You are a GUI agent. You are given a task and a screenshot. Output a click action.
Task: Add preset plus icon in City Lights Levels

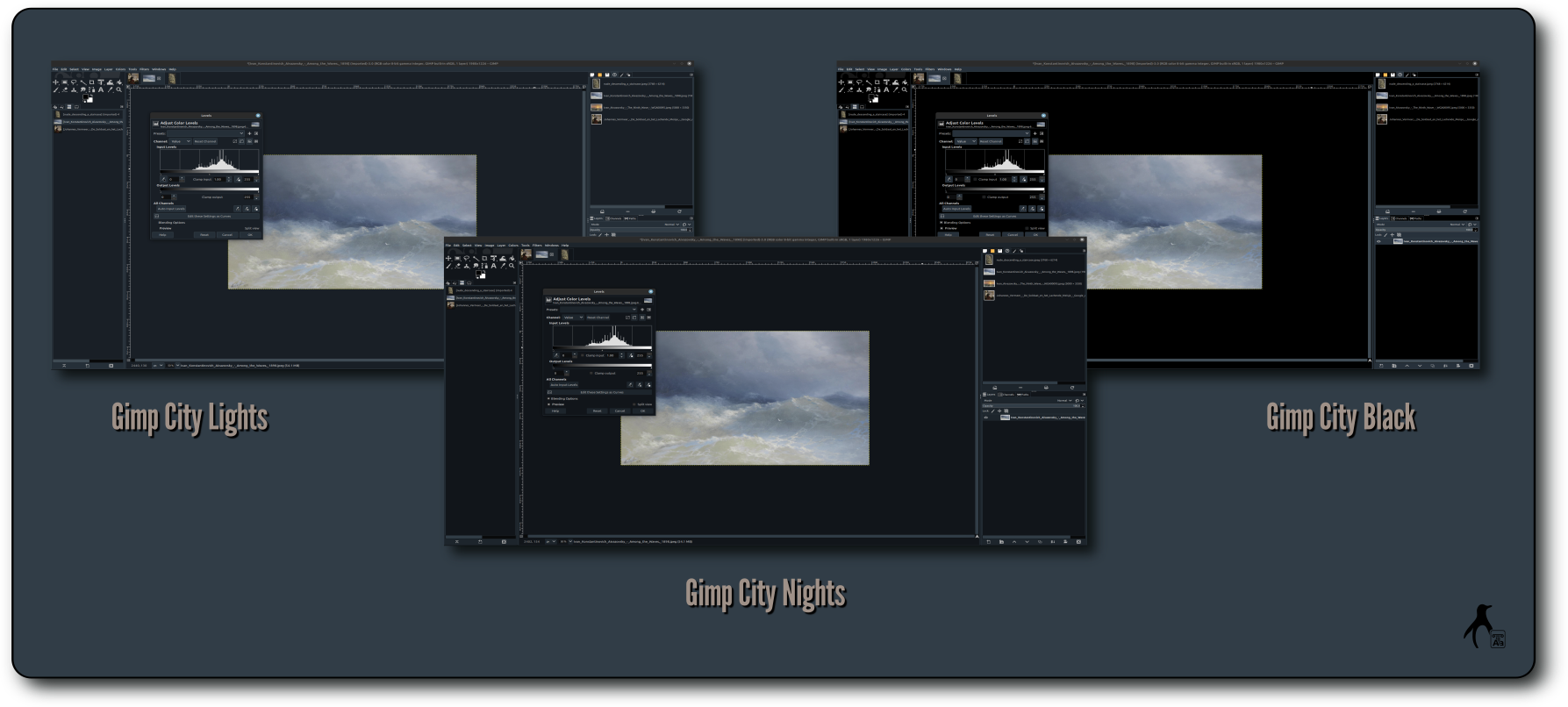pos(249,133)
